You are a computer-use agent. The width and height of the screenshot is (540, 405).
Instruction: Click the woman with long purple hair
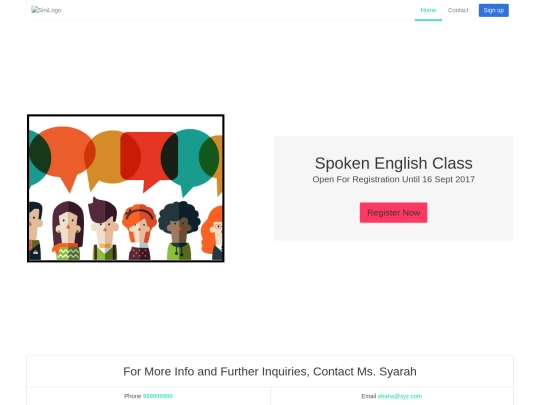click(x=68, y=230)
